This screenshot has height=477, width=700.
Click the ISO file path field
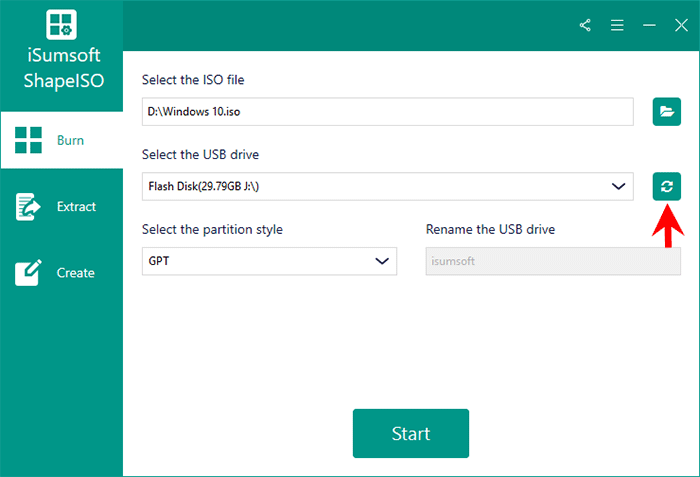[388, 112]
